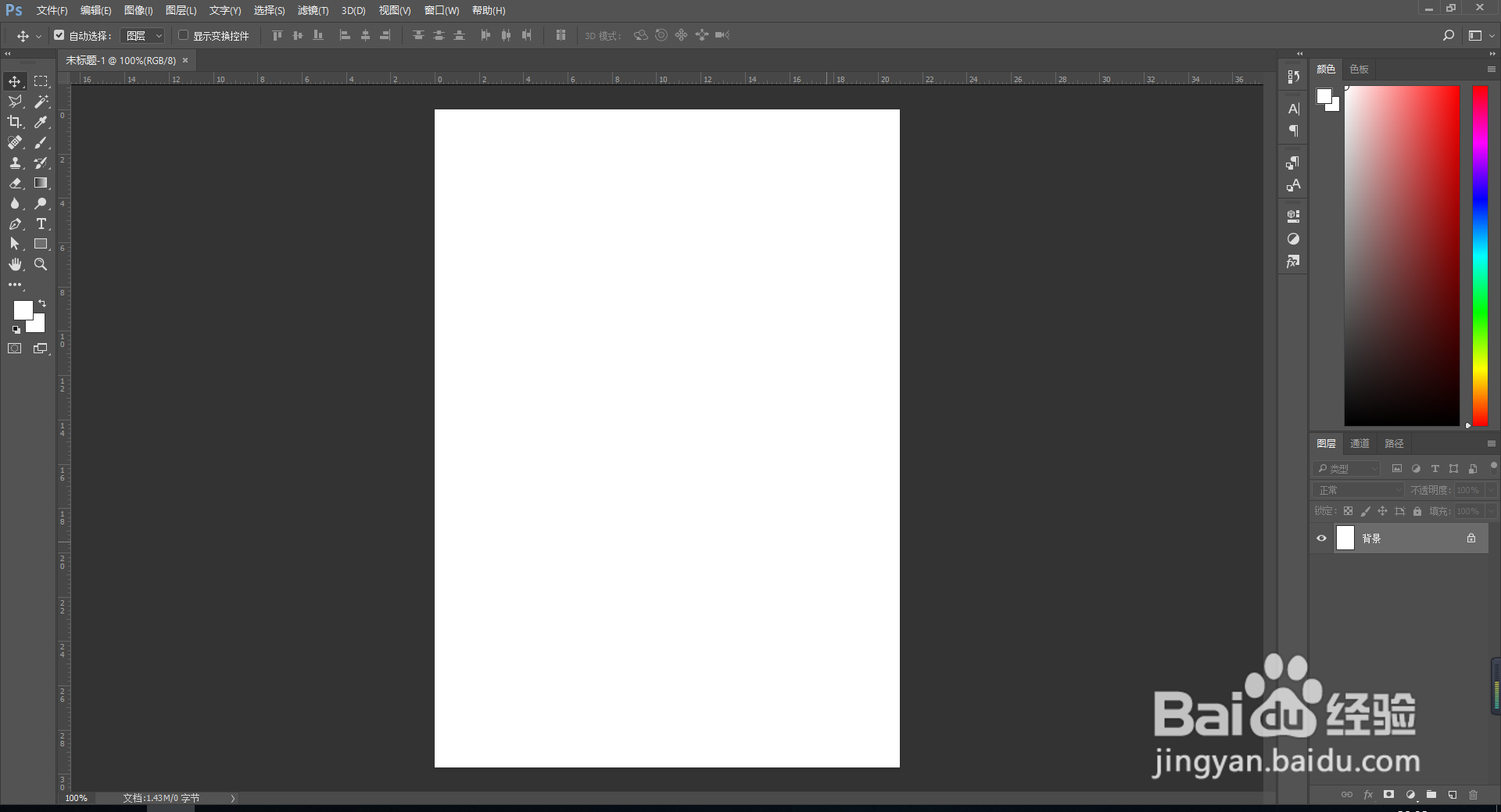Delete the layer with trash icon
Screen dimensions: 1501x812
(x=1473, y=795)
